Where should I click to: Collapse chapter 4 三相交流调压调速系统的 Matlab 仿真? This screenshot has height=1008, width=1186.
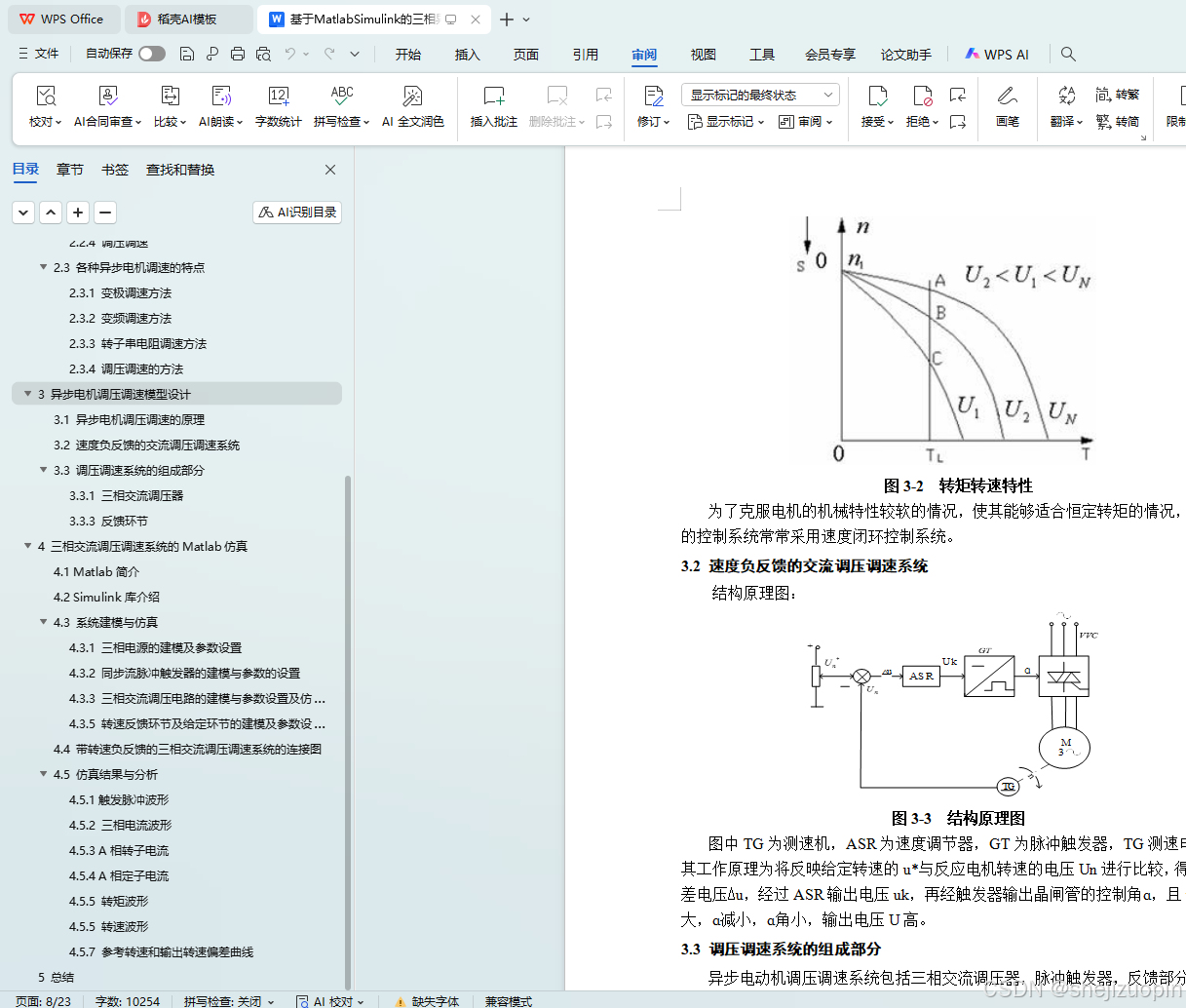pyautogui.click(x=27, y=546)
